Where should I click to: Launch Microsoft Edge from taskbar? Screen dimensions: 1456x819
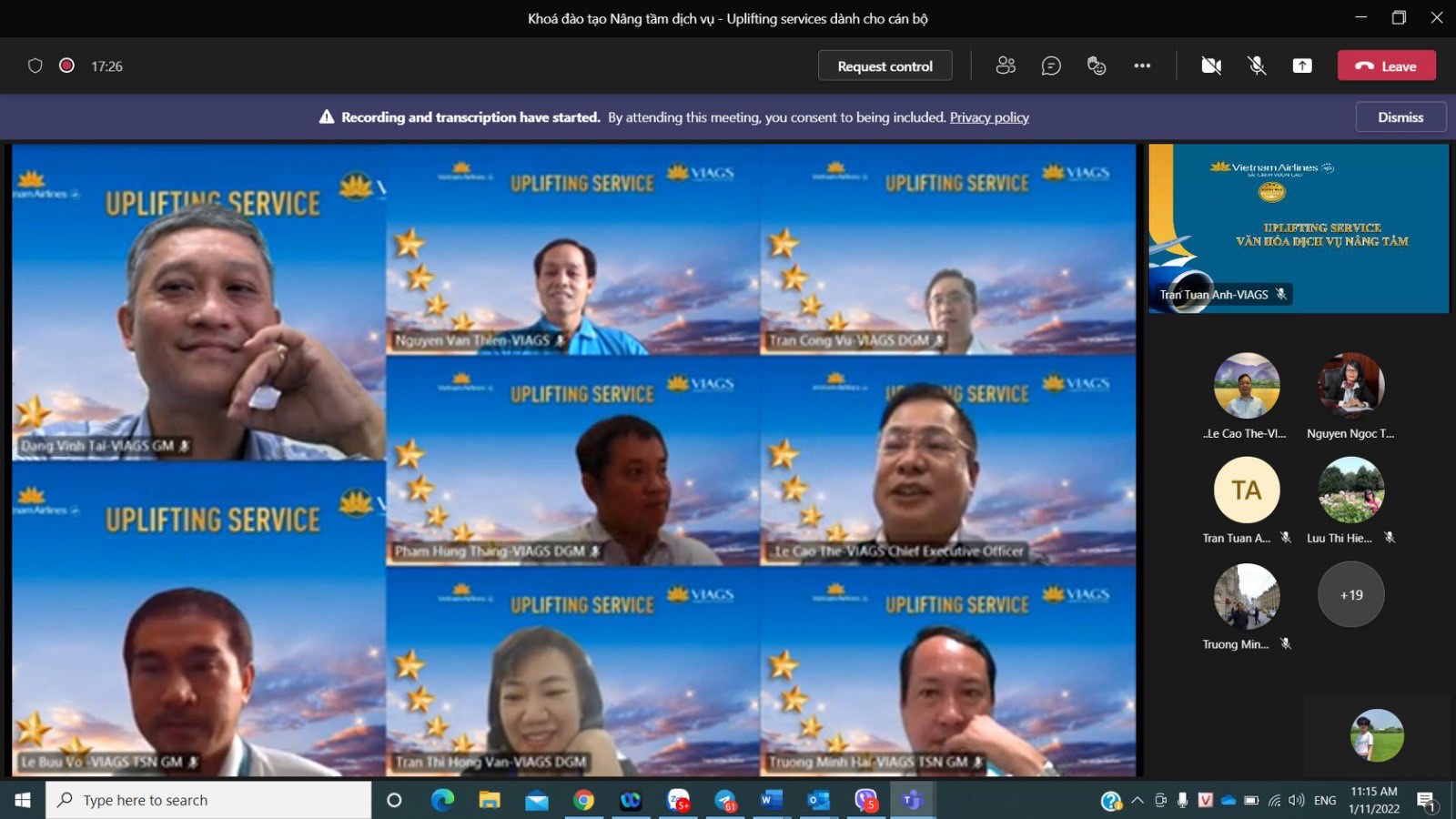pyautogui.click(x=442, y=800)
